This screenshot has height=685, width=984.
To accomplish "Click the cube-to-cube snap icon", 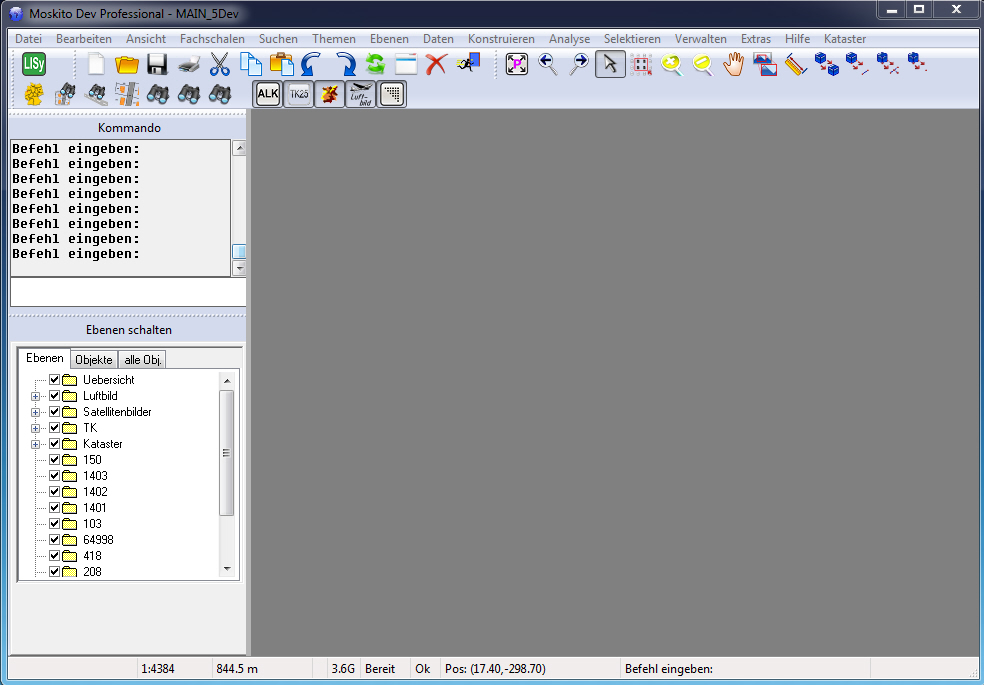I will click(826, 64).
